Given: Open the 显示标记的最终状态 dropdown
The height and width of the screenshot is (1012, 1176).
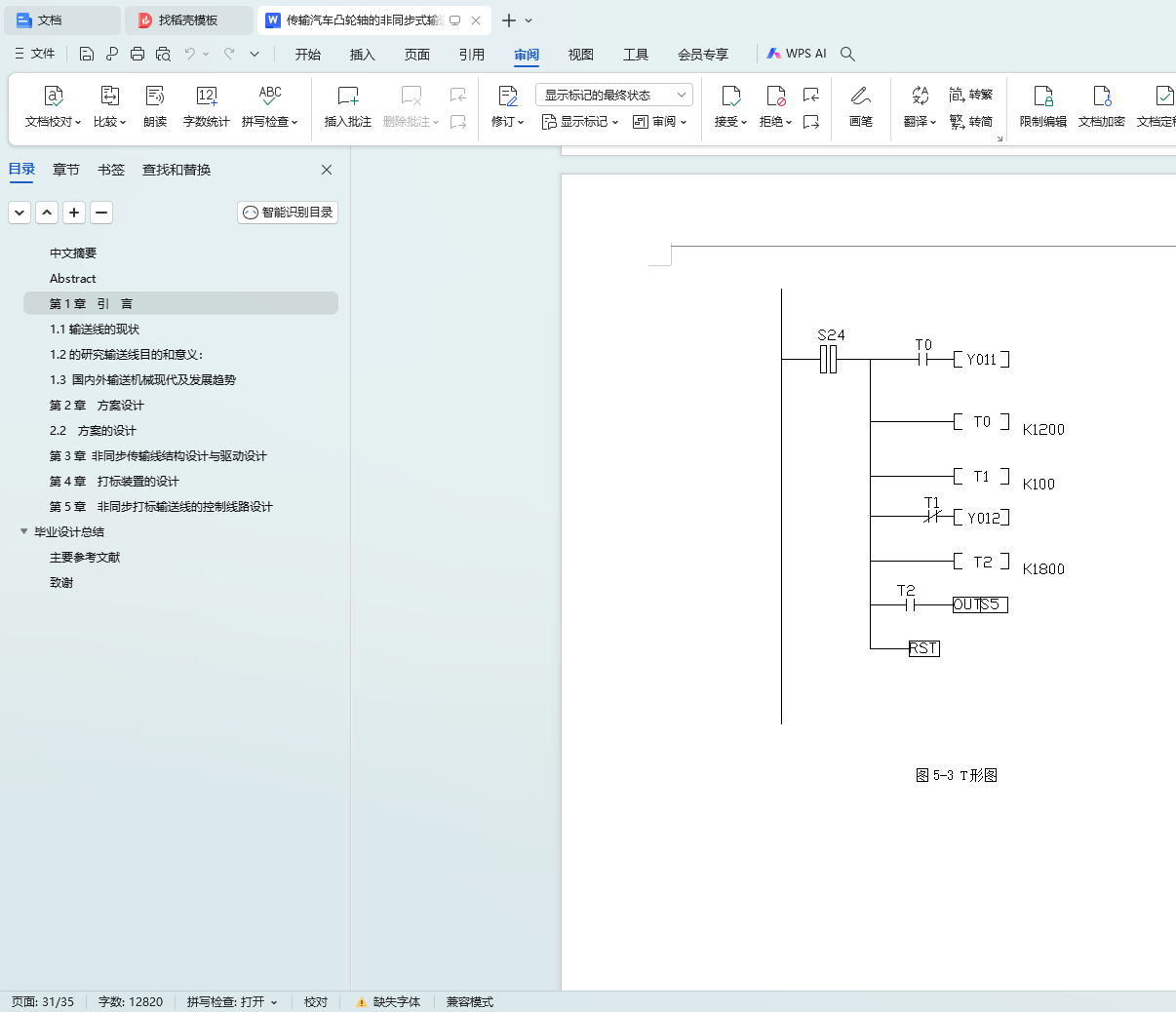Looking at the screenshot, I should pos(614,95).
